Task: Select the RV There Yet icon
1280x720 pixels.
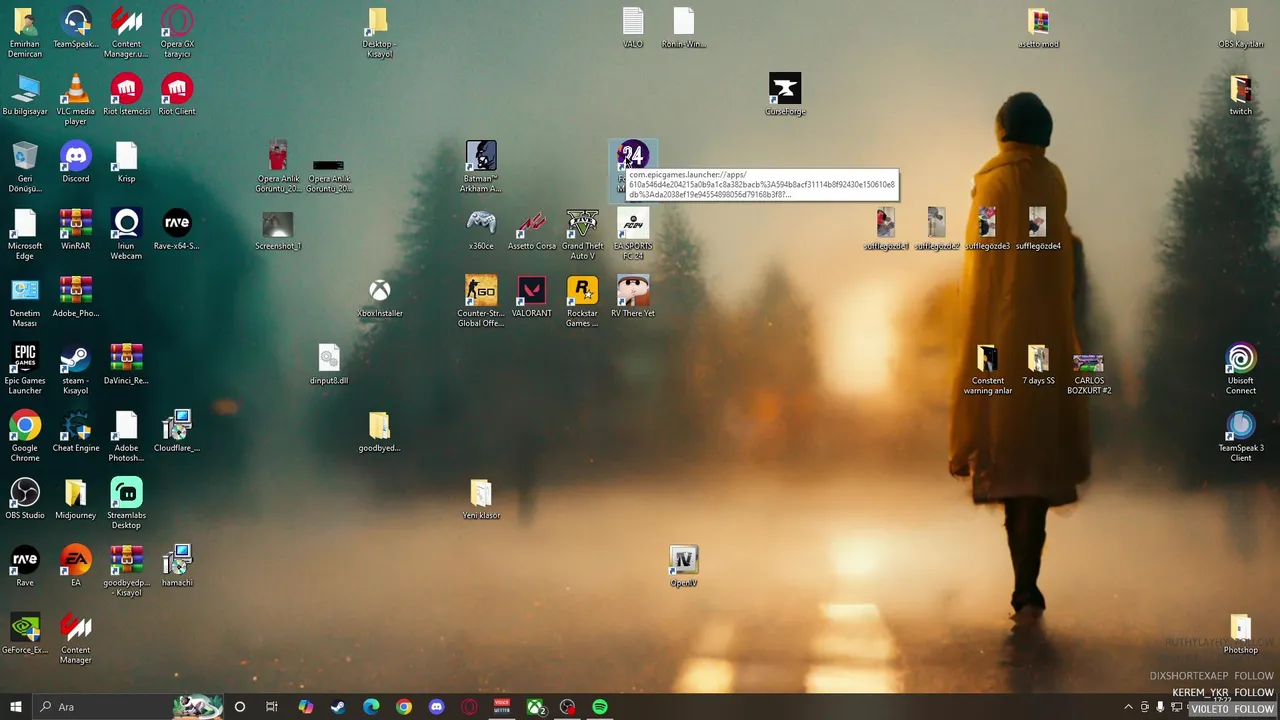Action: pos(633,297)
